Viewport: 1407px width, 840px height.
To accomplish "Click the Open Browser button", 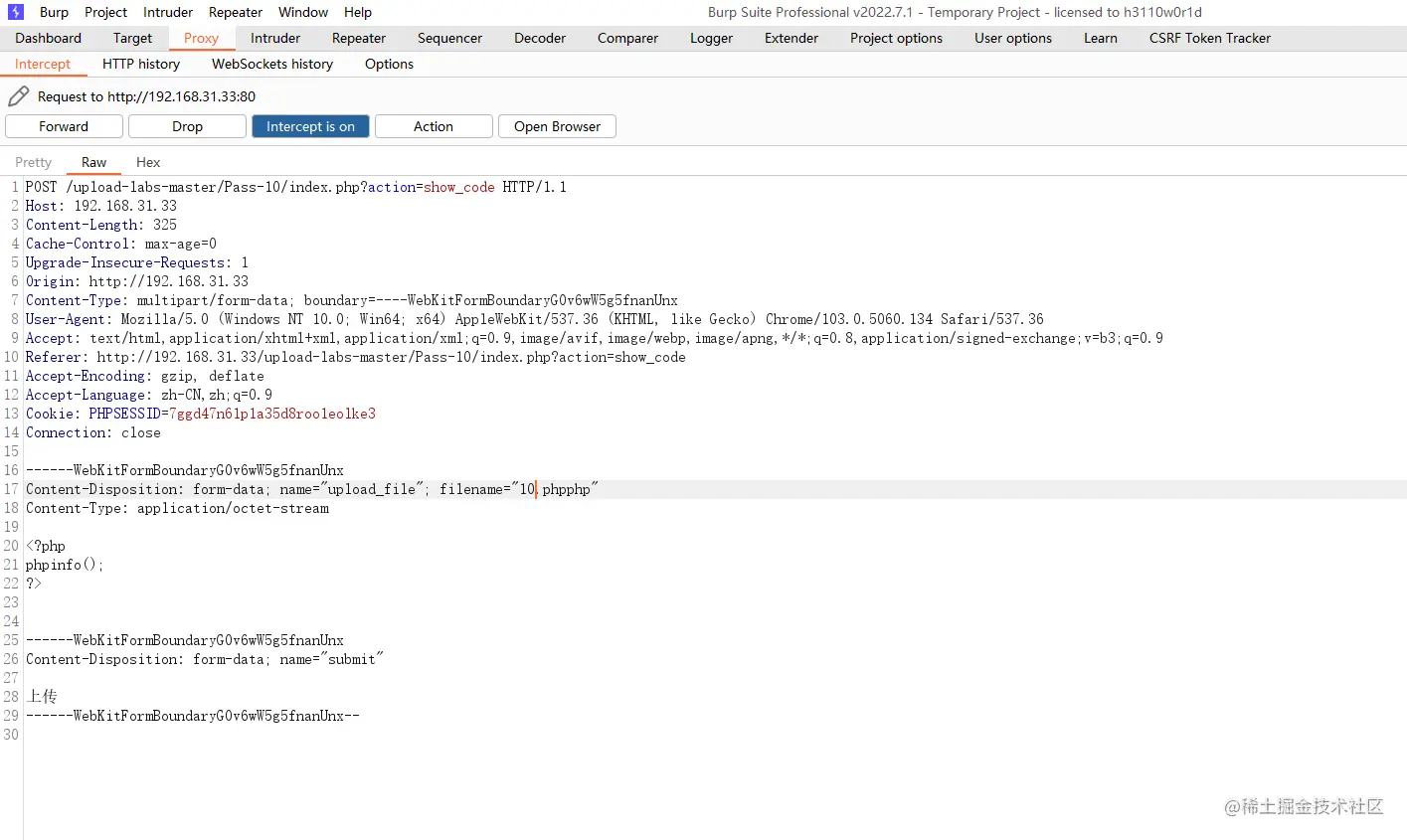I will pyautogui.click(x=557, y=126).
